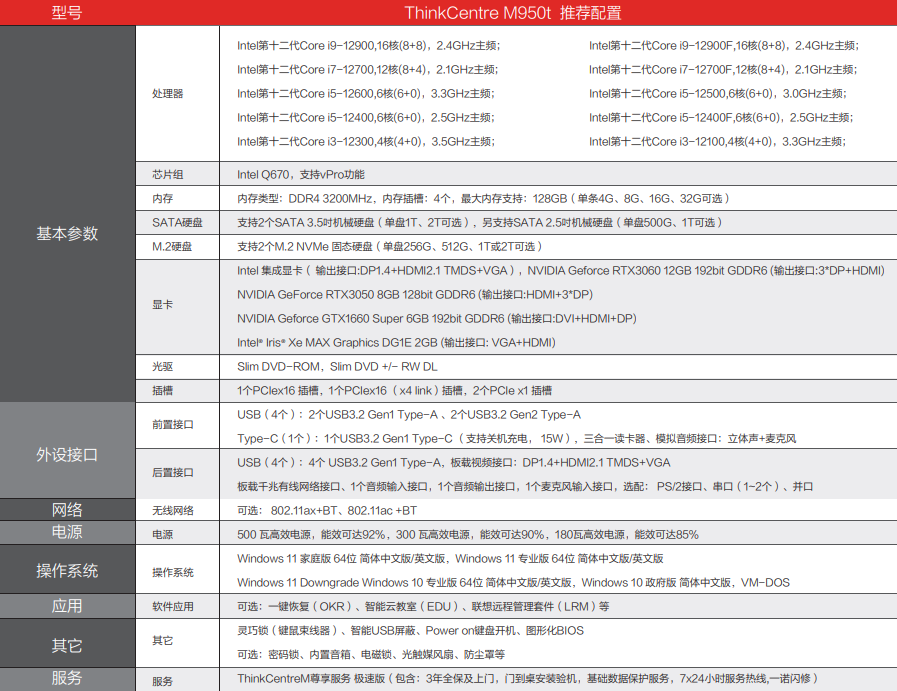897x691 pixels.
Task: Click the '无线网络' row label
Action: coord(173,511)
